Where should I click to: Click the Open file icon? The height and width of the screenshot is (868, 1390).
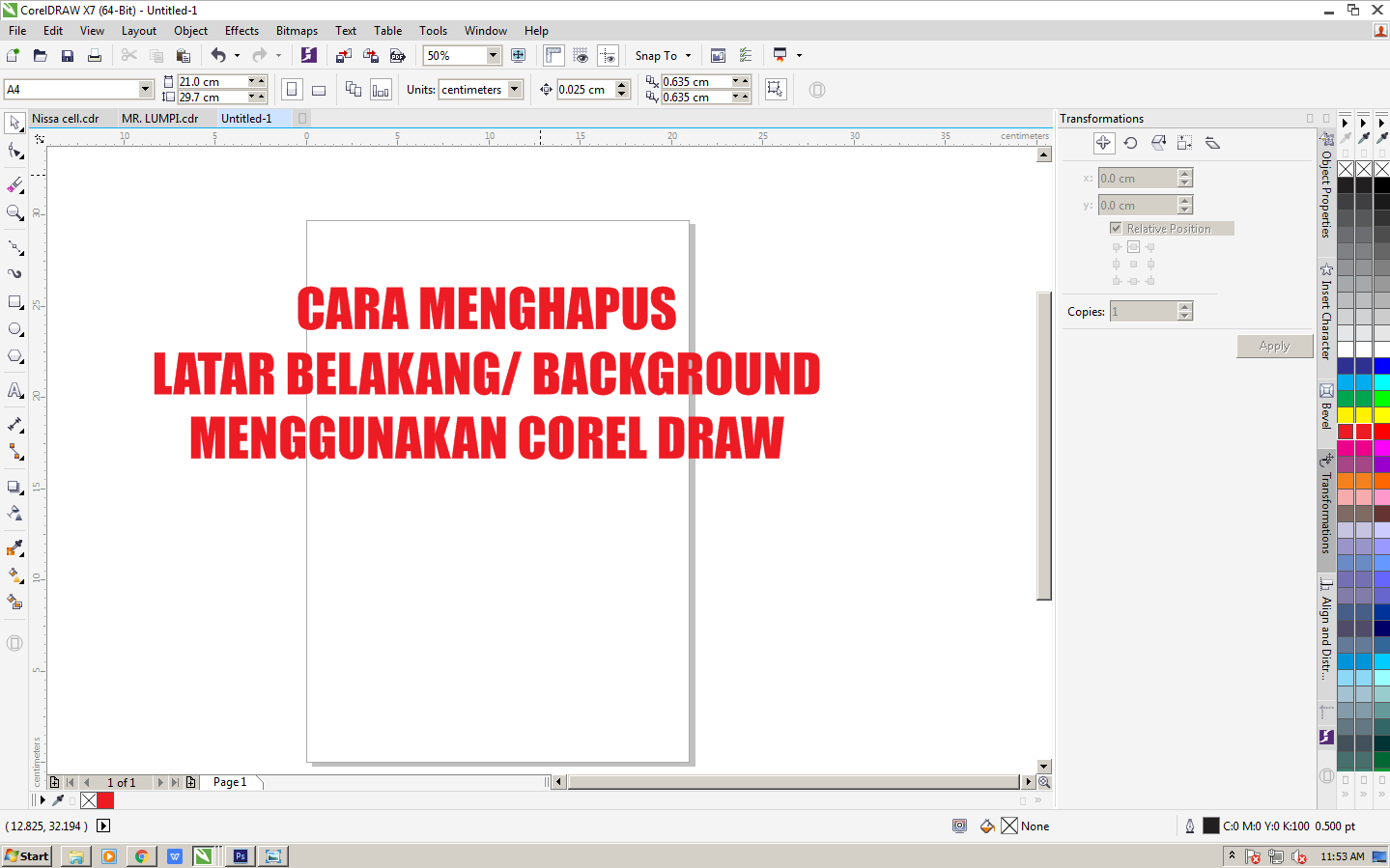point(40,56)
